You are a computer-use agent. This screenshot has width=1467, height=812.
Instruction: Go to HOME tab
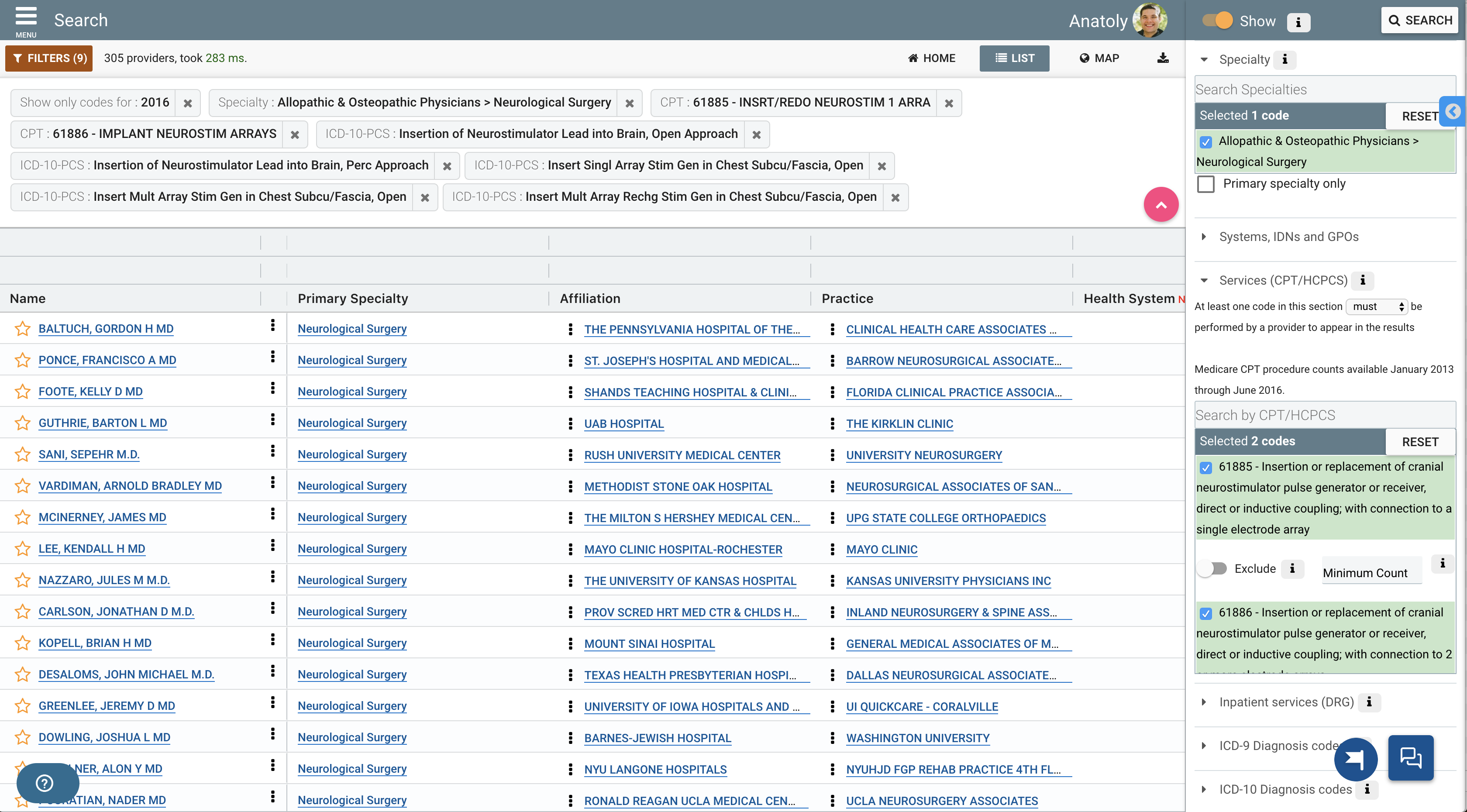pos(932,58)
